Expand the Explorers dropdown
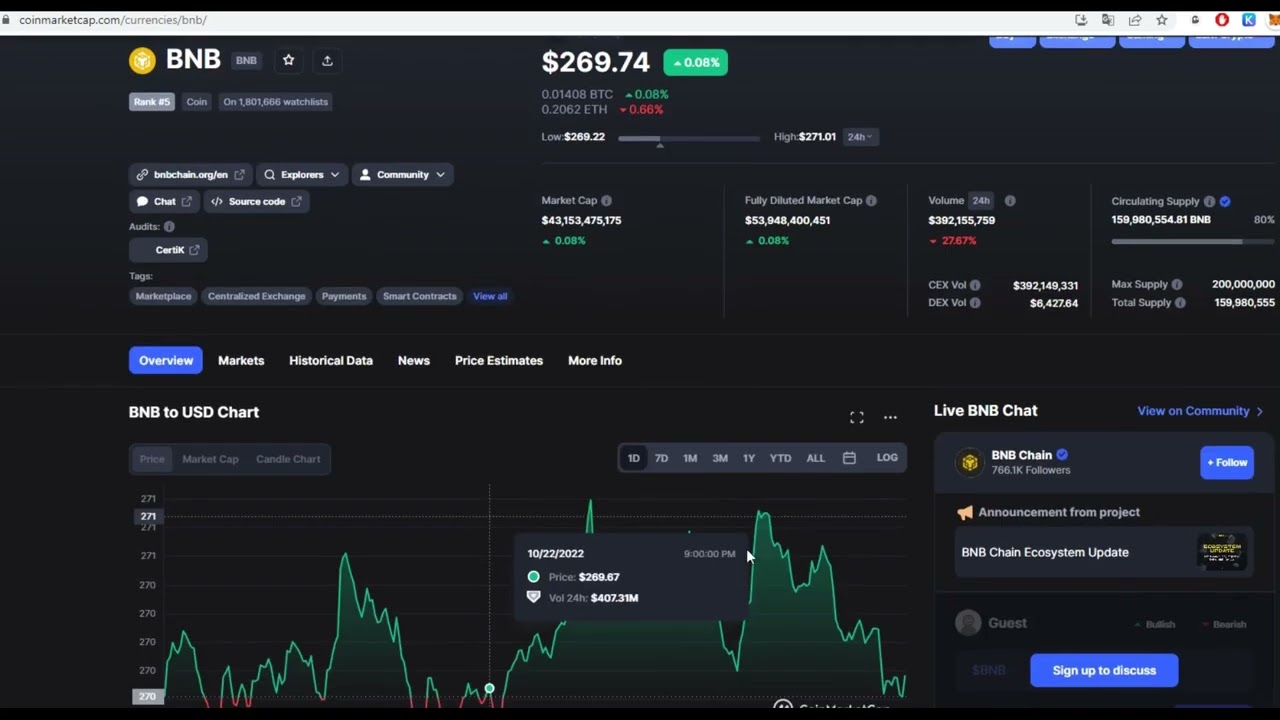The height and width of the screenshot is (720, 1280). pos(302,175)
